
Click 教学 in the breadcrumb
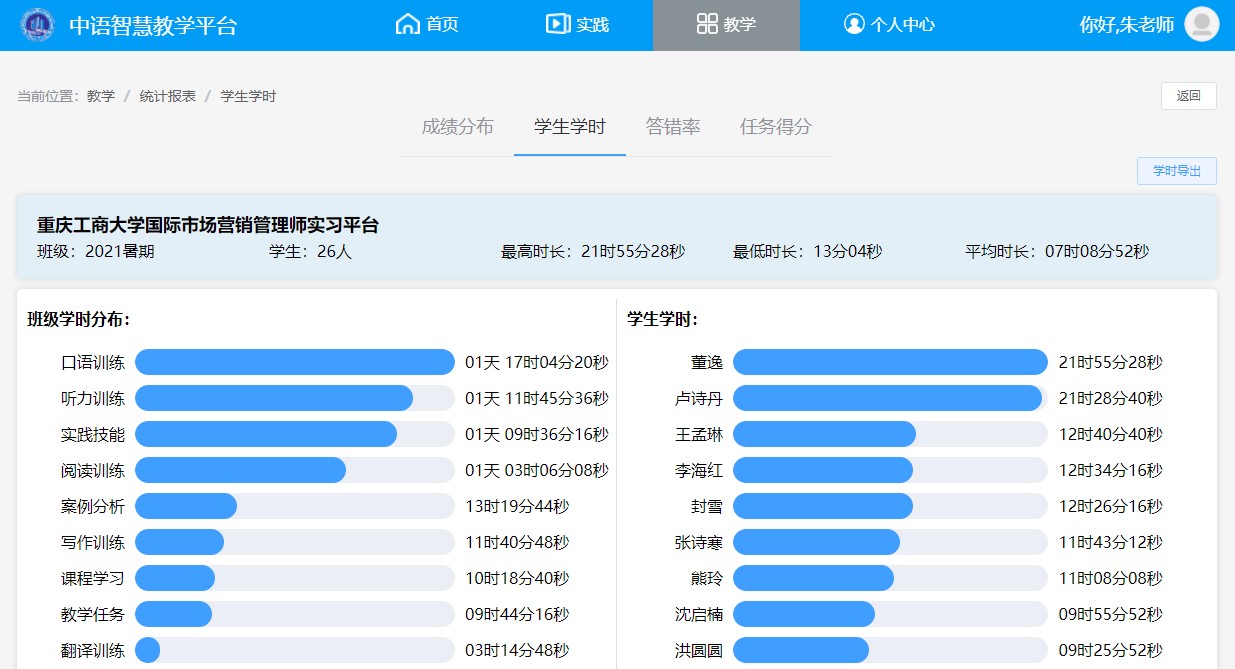[100, 97]
